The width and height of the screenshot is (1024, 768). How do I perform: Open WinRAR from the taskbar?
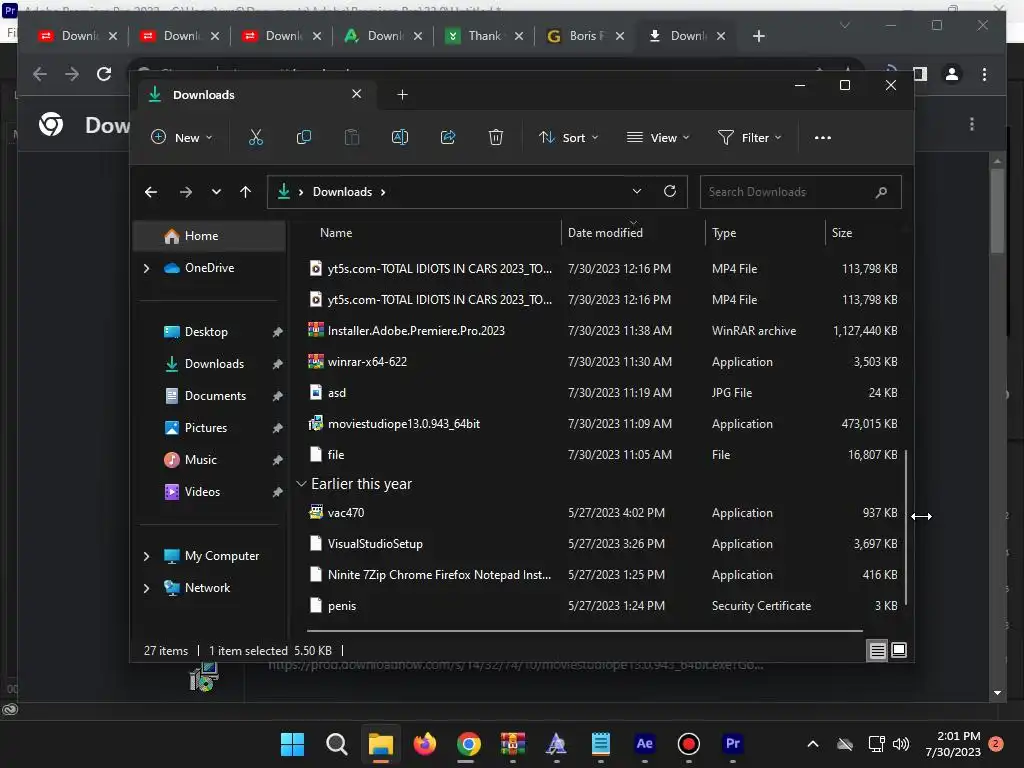513,744
